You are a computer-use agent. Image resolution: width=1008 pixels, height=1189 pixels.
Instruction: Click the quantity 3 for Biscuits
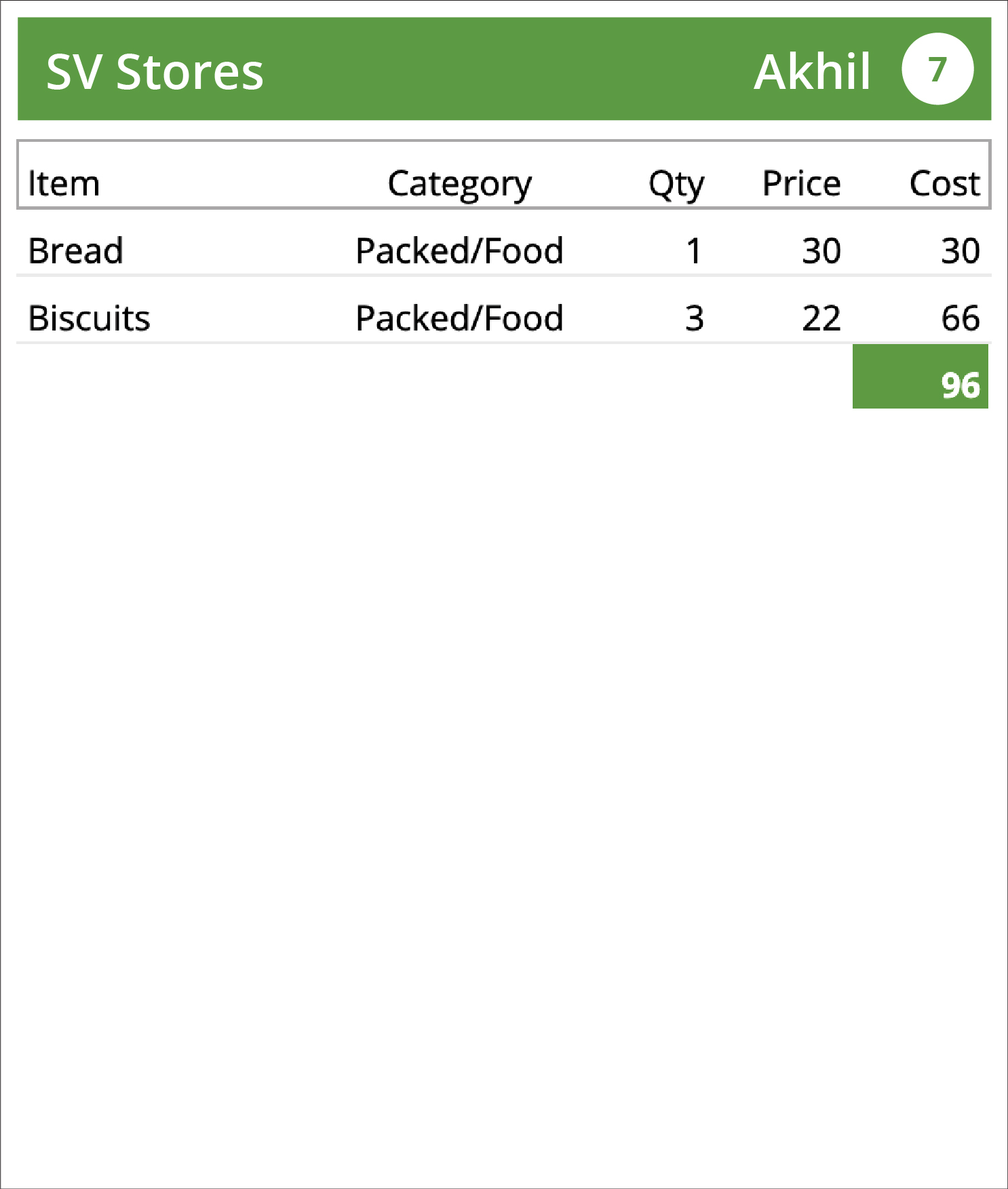[694, 318]
